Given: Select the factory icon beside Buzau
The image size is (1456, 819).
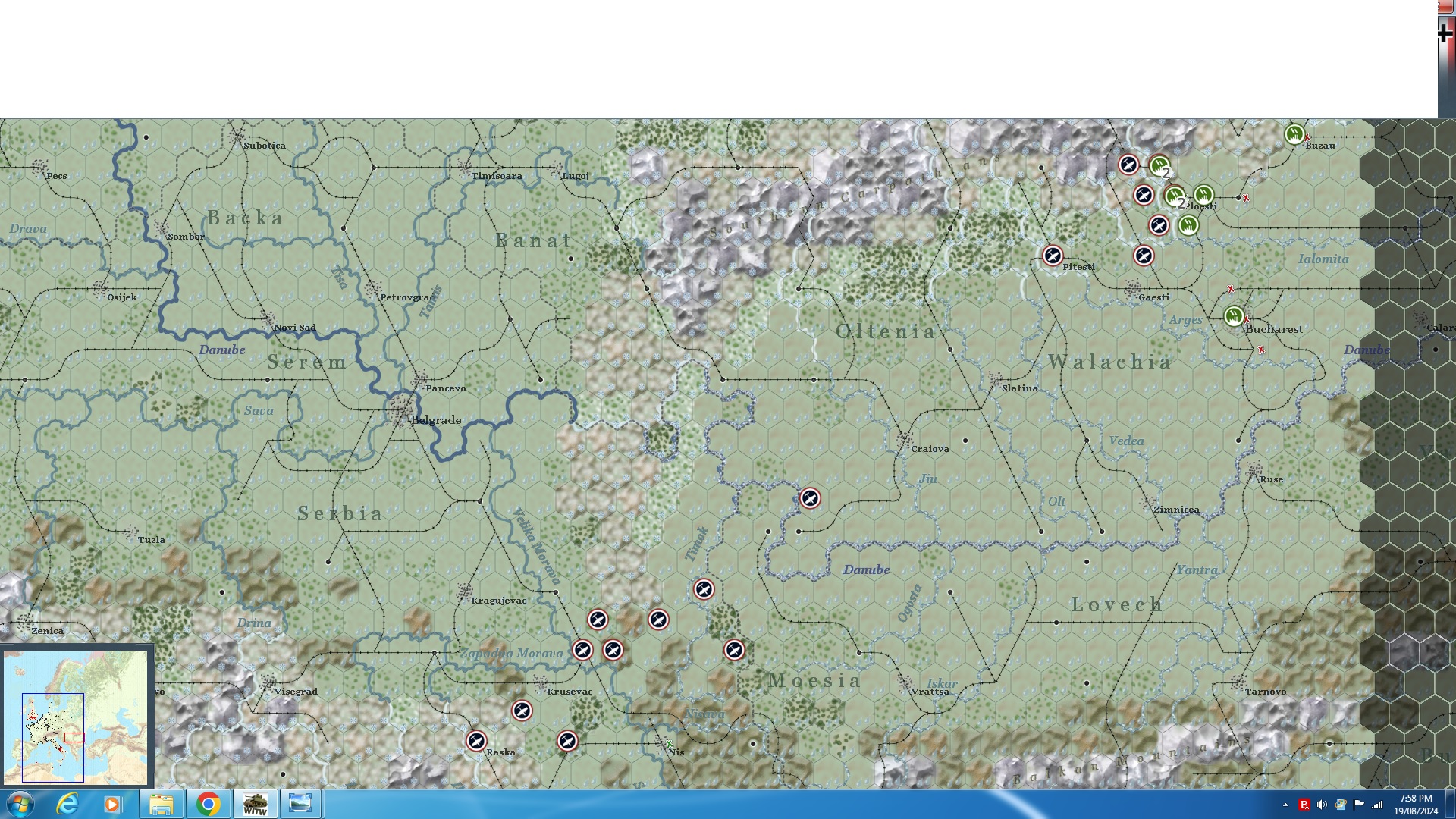Looking at the screenshot, I should point(1294,134).
